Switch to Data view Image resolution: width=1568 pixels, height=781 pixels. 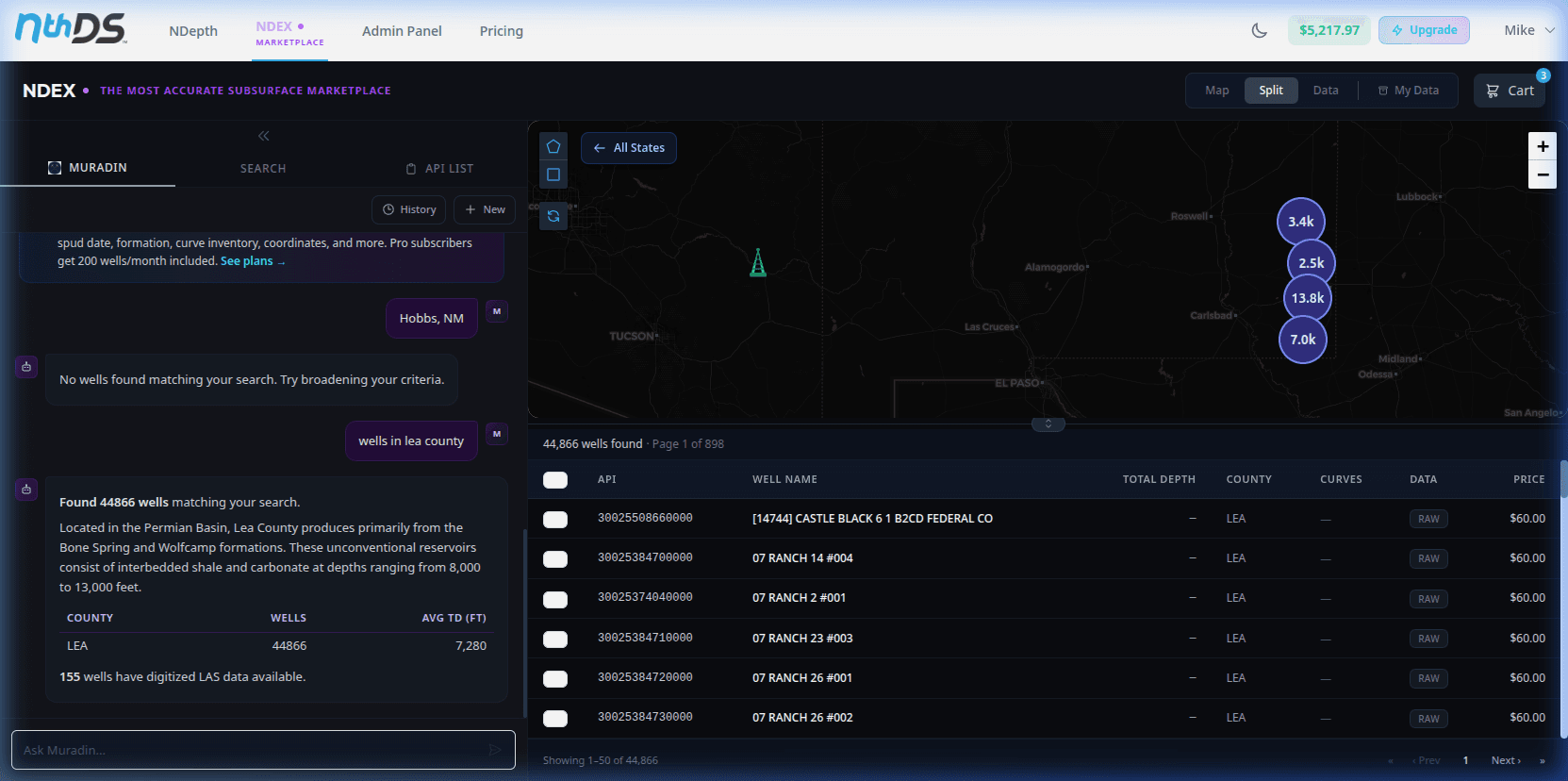click(1326, 91)
